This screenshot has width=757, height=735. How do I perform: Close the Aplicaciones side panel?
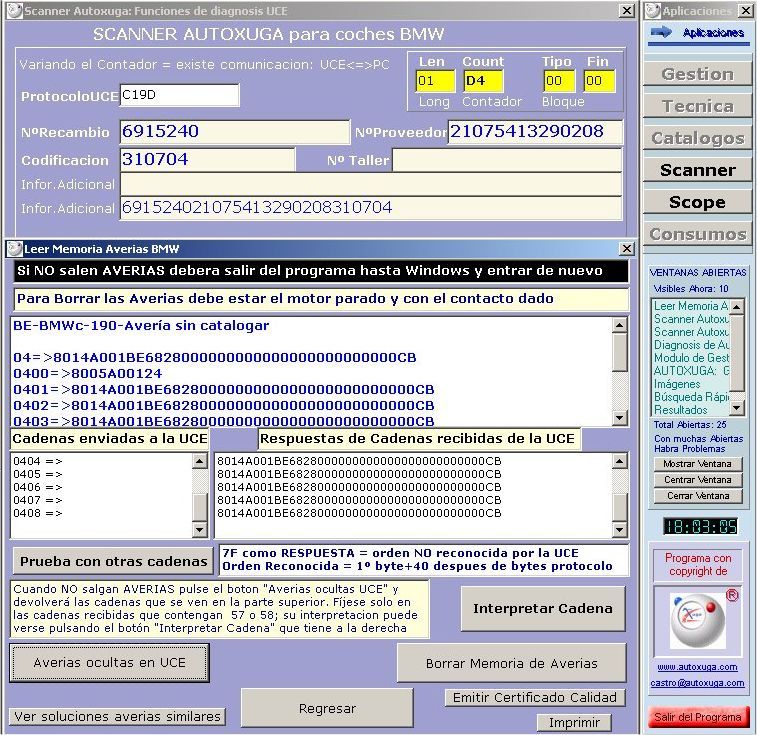click(x=746, y=11)
